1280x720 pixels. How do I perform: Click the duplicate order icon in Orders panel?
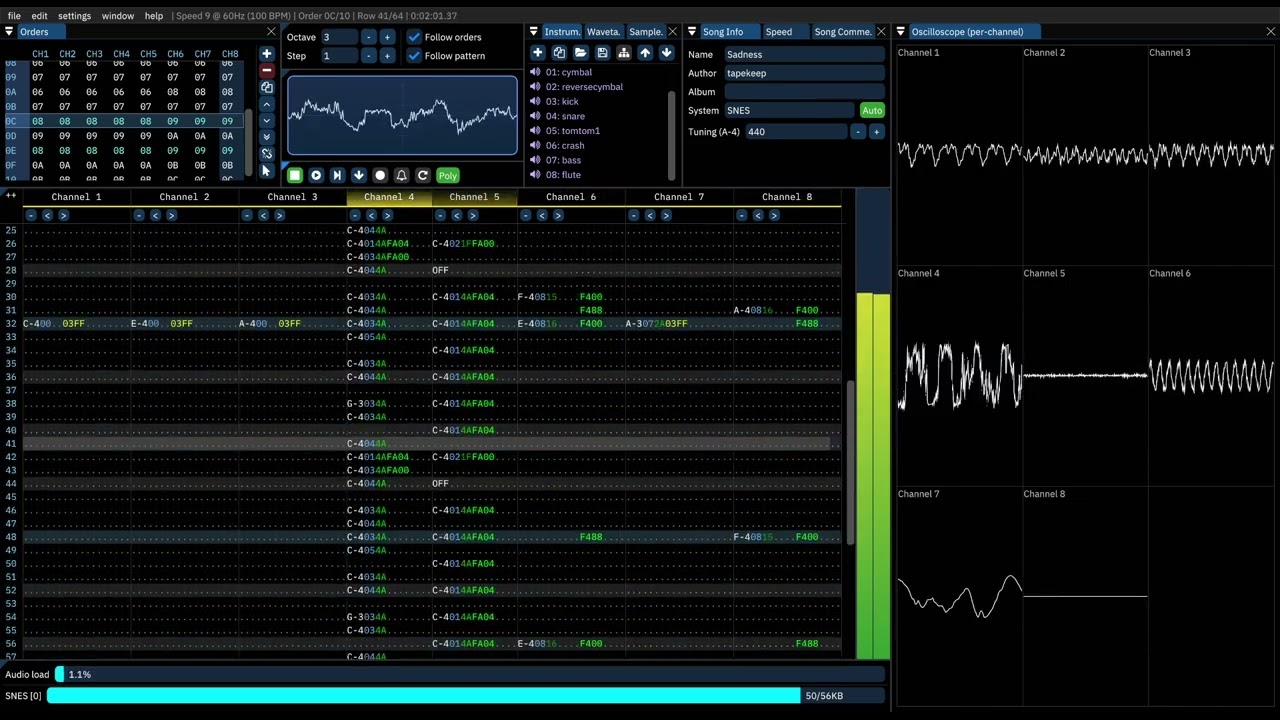click(x=267, y=87)
